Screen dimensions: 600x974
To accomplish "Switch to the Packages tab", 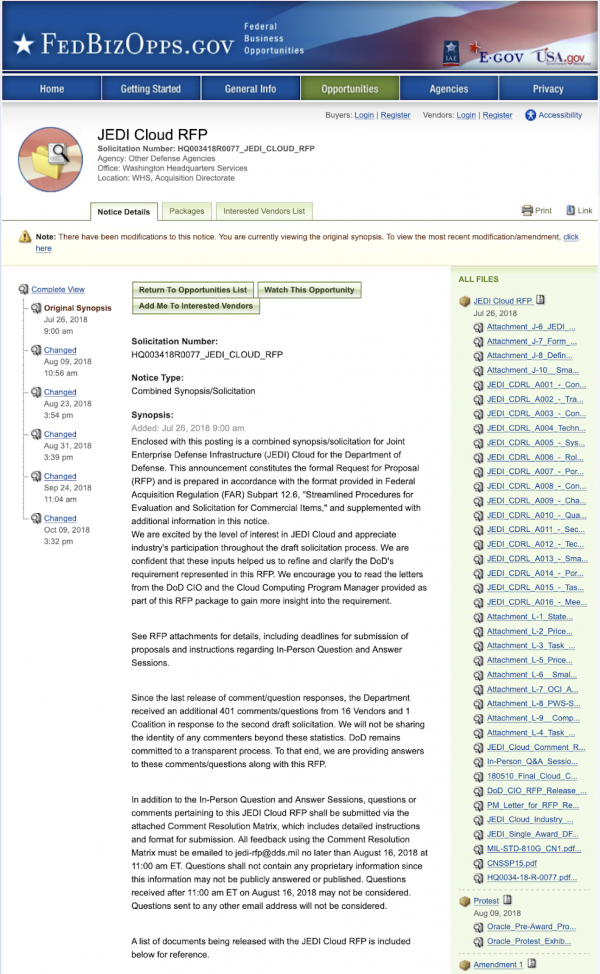I will (187, 211).
